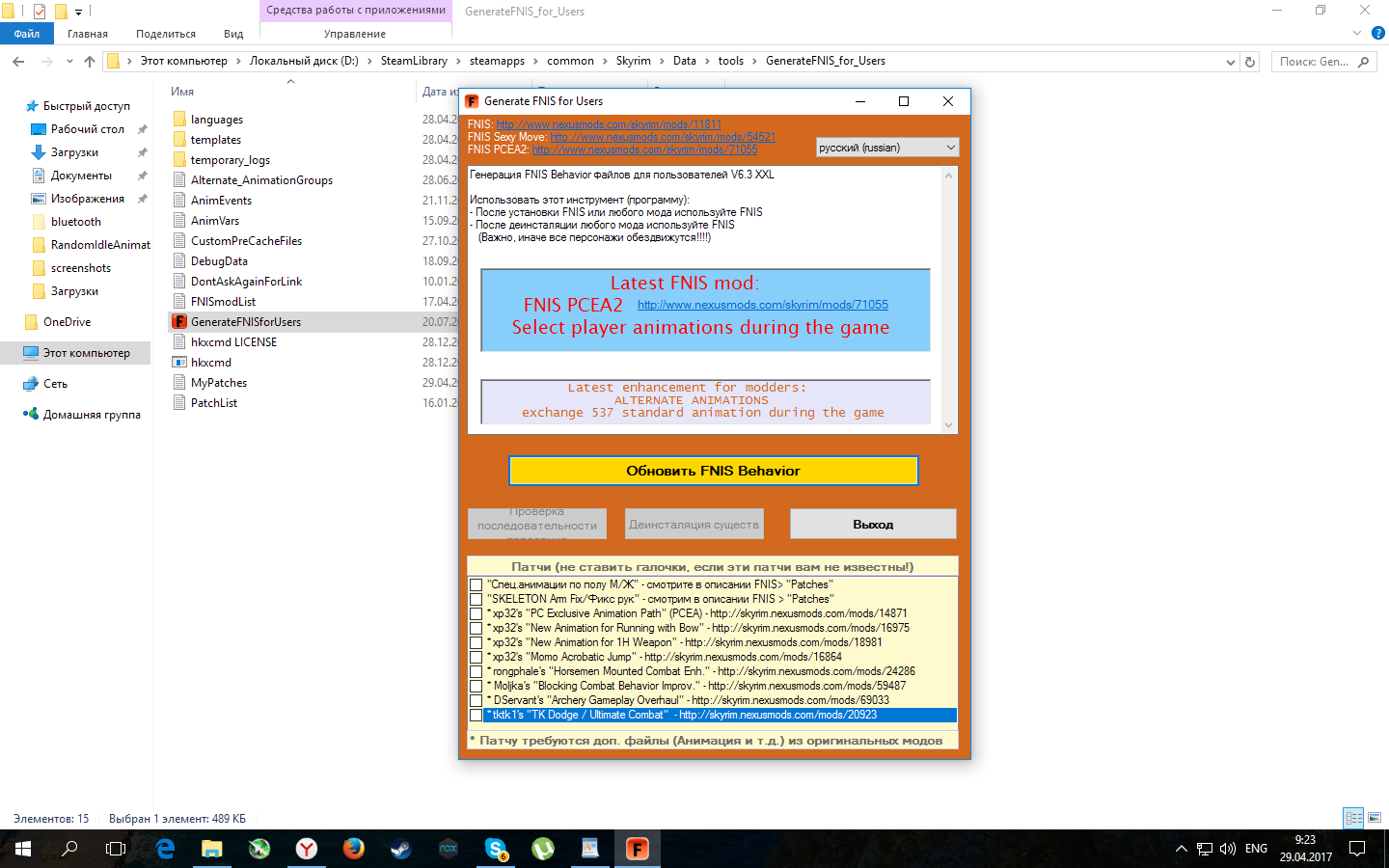This screenshot has height=868, width=1389.
Task: Select the FNISmodList file
Action: click(223, 302)
